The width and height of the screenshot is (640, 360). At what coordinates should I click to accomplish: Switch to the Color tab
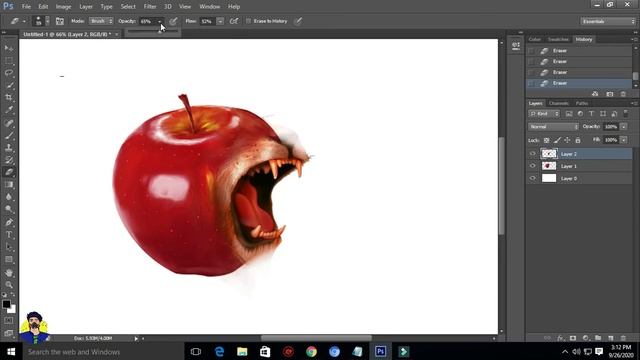pyautogui.click(x=535, y=40)
